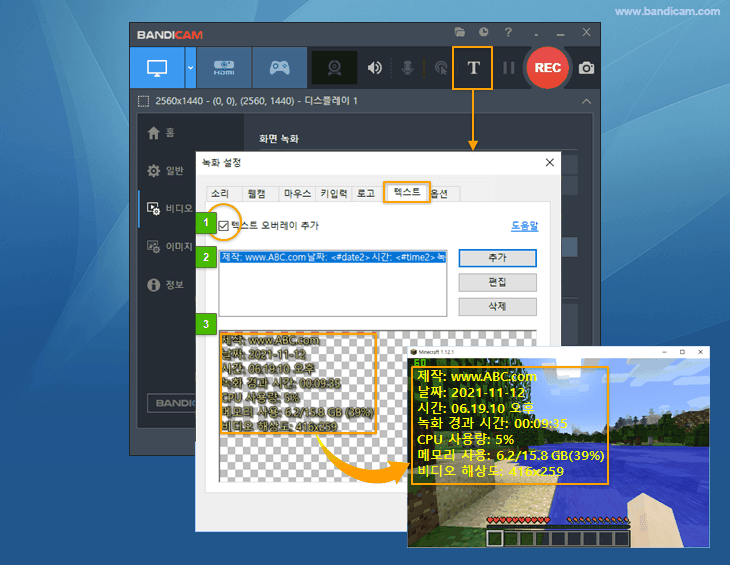The image size is (730, 565).
Task: Click the pause recording icon
Action: [x=509, y=68]
